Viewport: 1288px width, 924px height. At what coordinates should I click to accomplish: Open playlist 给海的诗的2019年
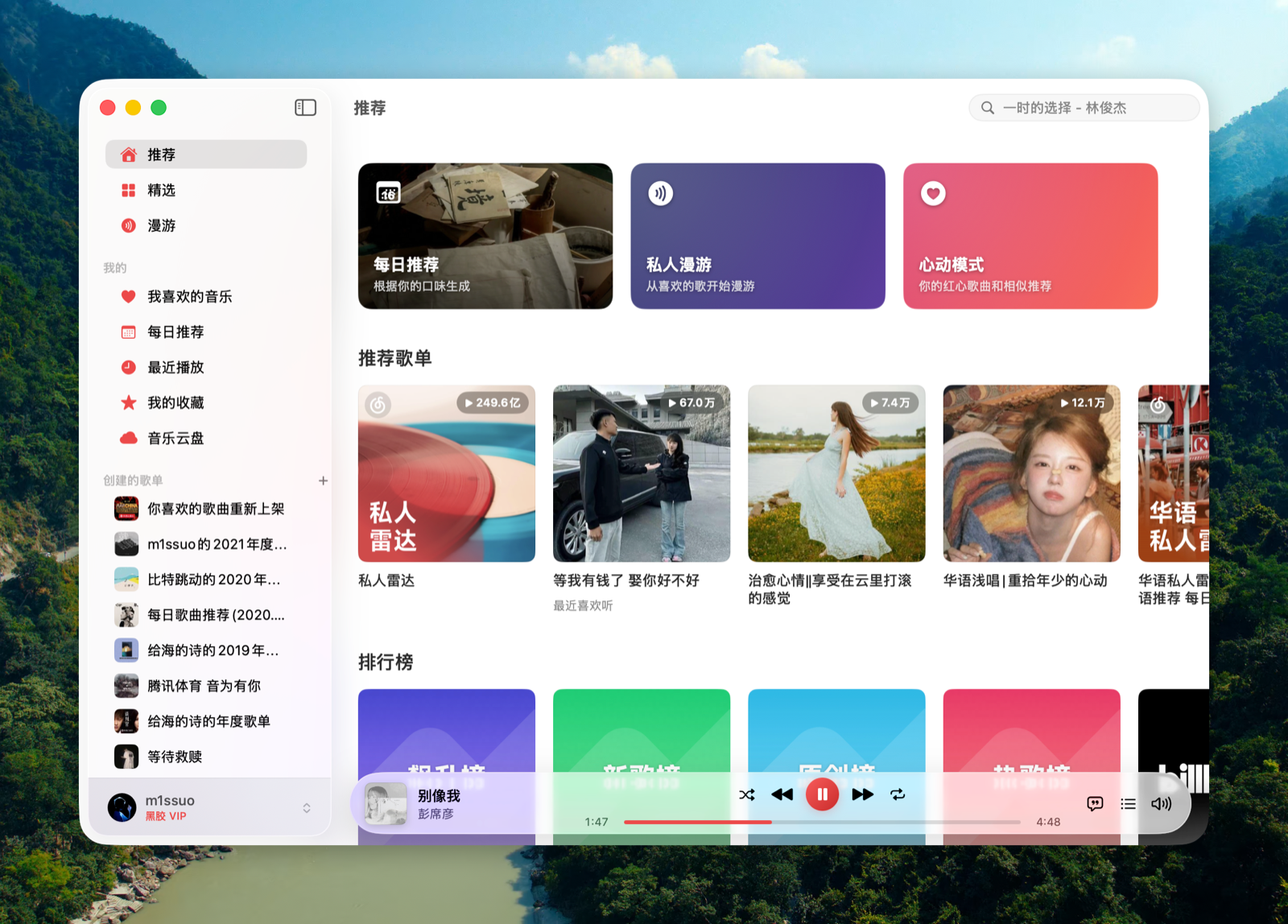coord(206,650)
